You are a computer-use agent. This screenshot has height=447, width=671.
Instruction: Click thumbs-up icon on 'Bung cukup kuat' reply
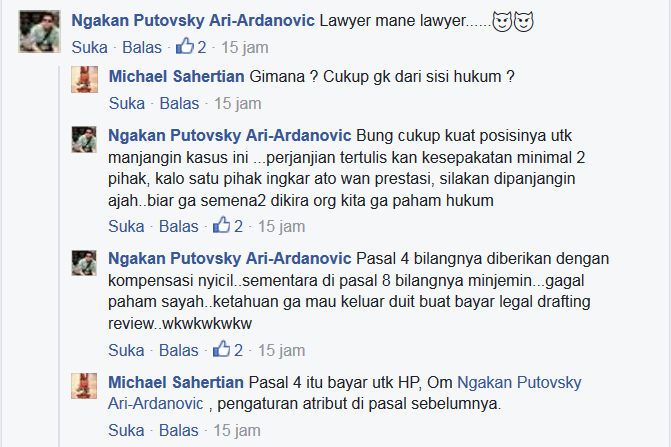(222, 225)
